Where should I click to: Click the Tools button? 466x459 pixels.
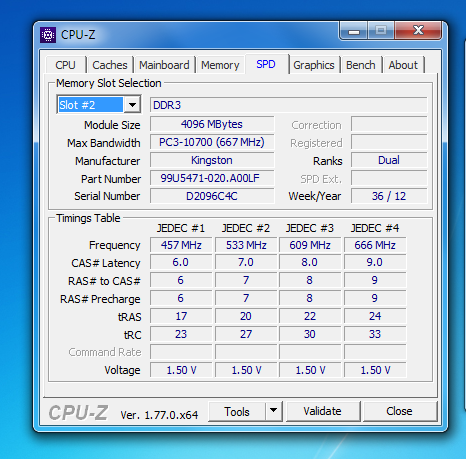click(x=237, y=412)
